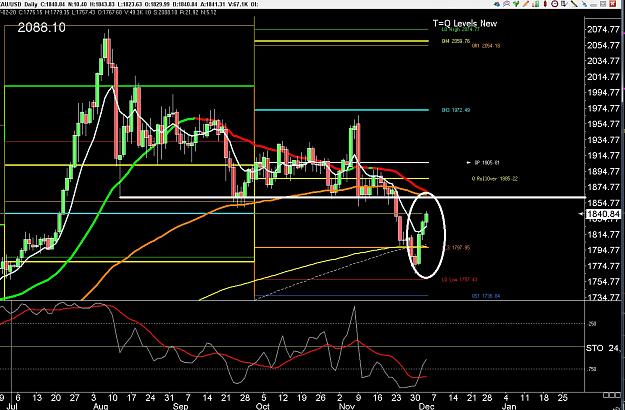Click the 1972.49 cyan level label

pos(456,110)
